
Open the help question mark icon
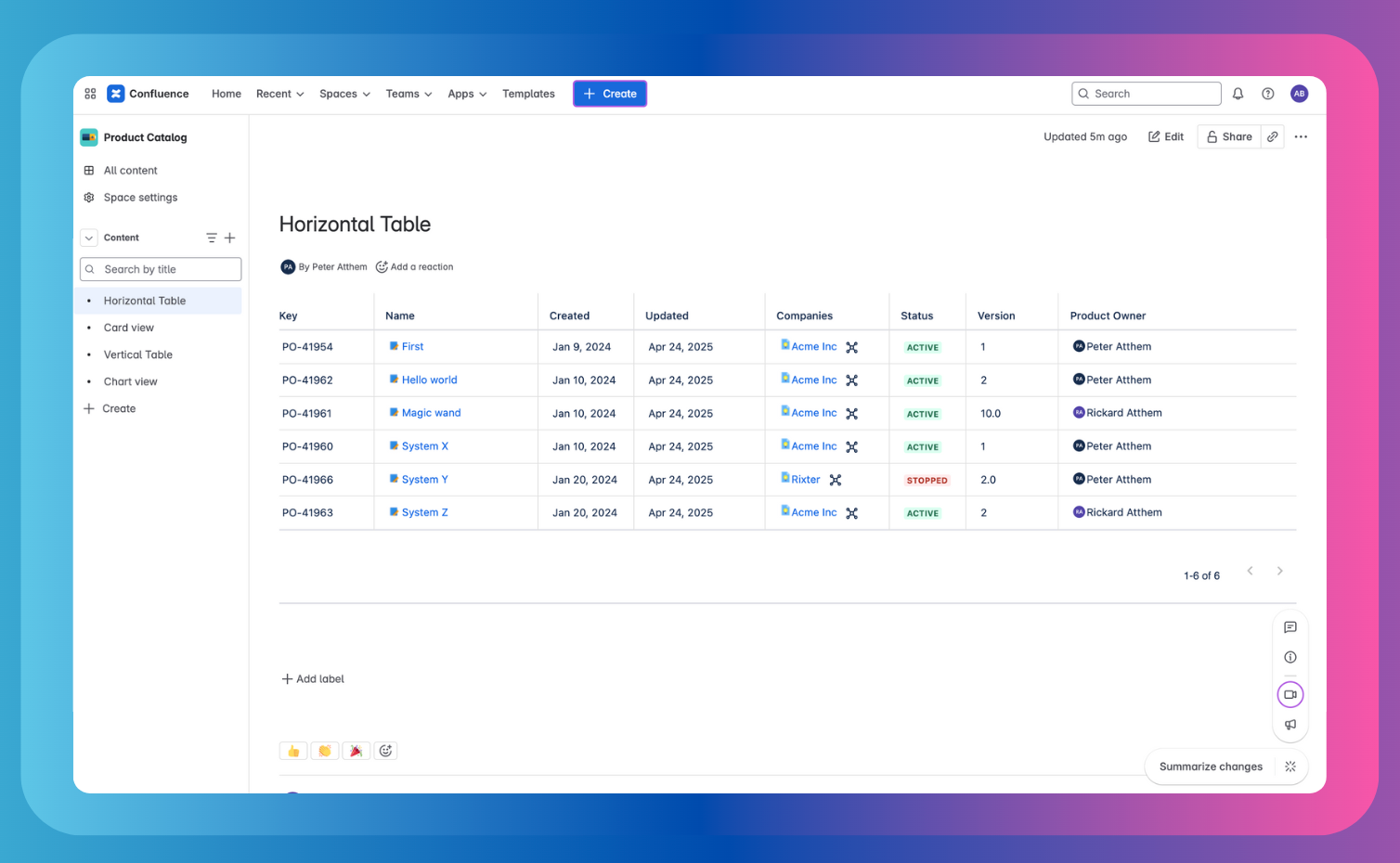[1268, 94]
